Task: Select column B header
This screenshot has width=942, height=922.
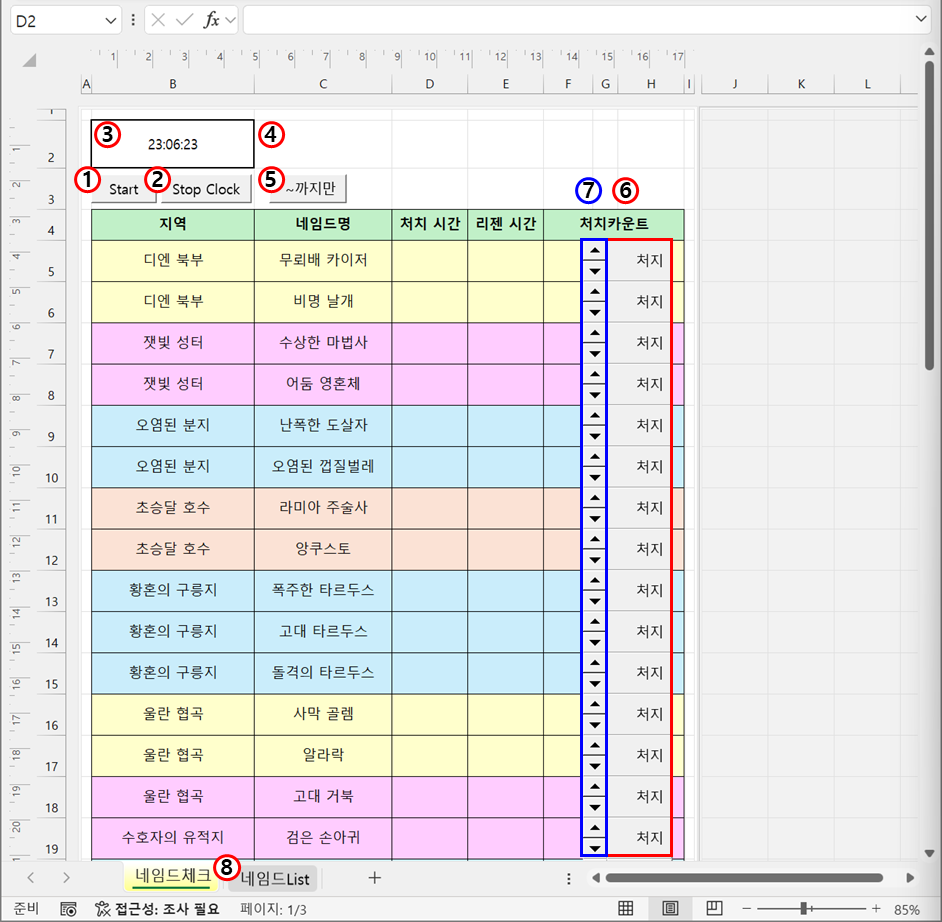Action: [173, 84]
